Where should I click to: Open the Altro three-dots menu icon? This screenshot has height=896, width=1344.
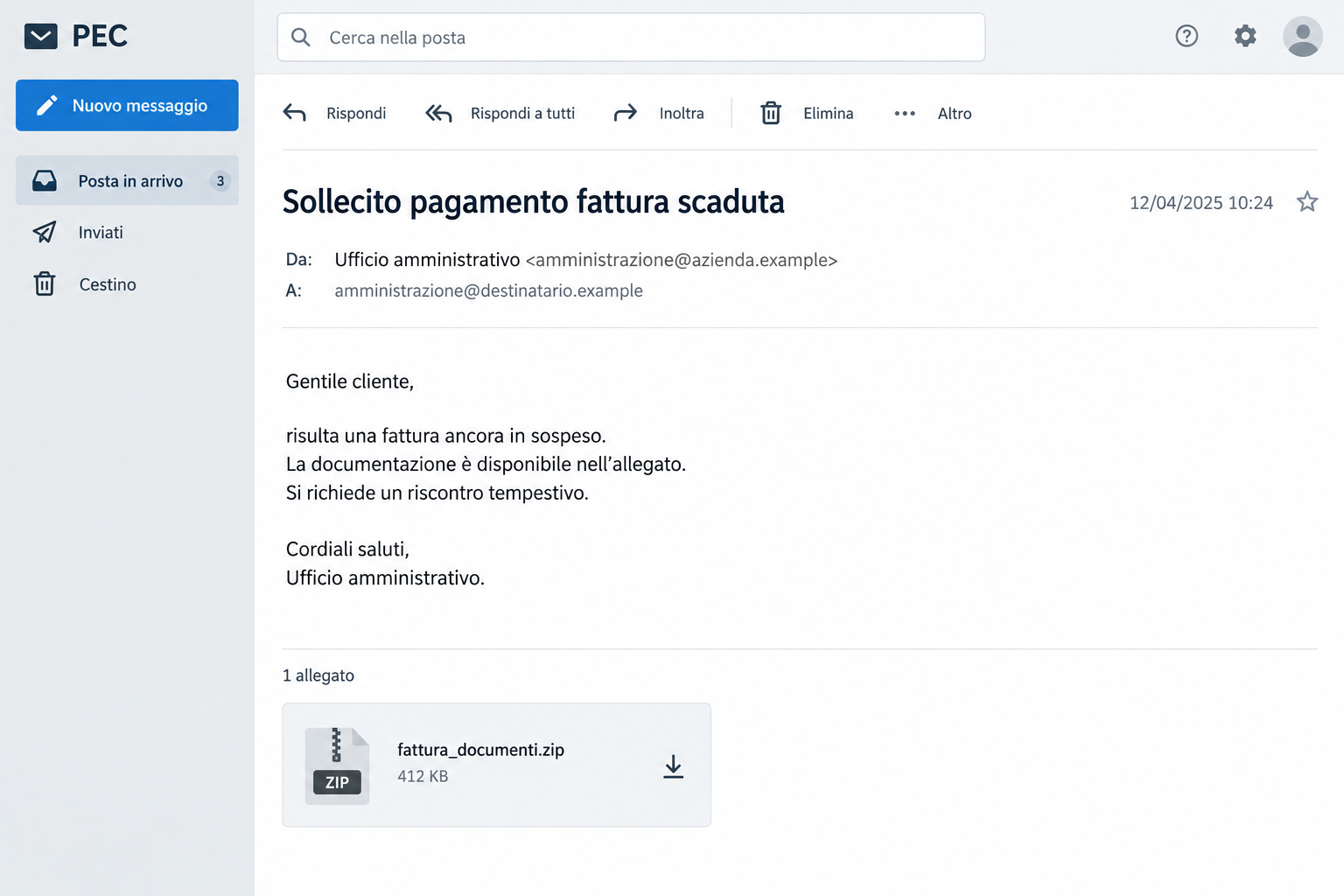point(905,114)
